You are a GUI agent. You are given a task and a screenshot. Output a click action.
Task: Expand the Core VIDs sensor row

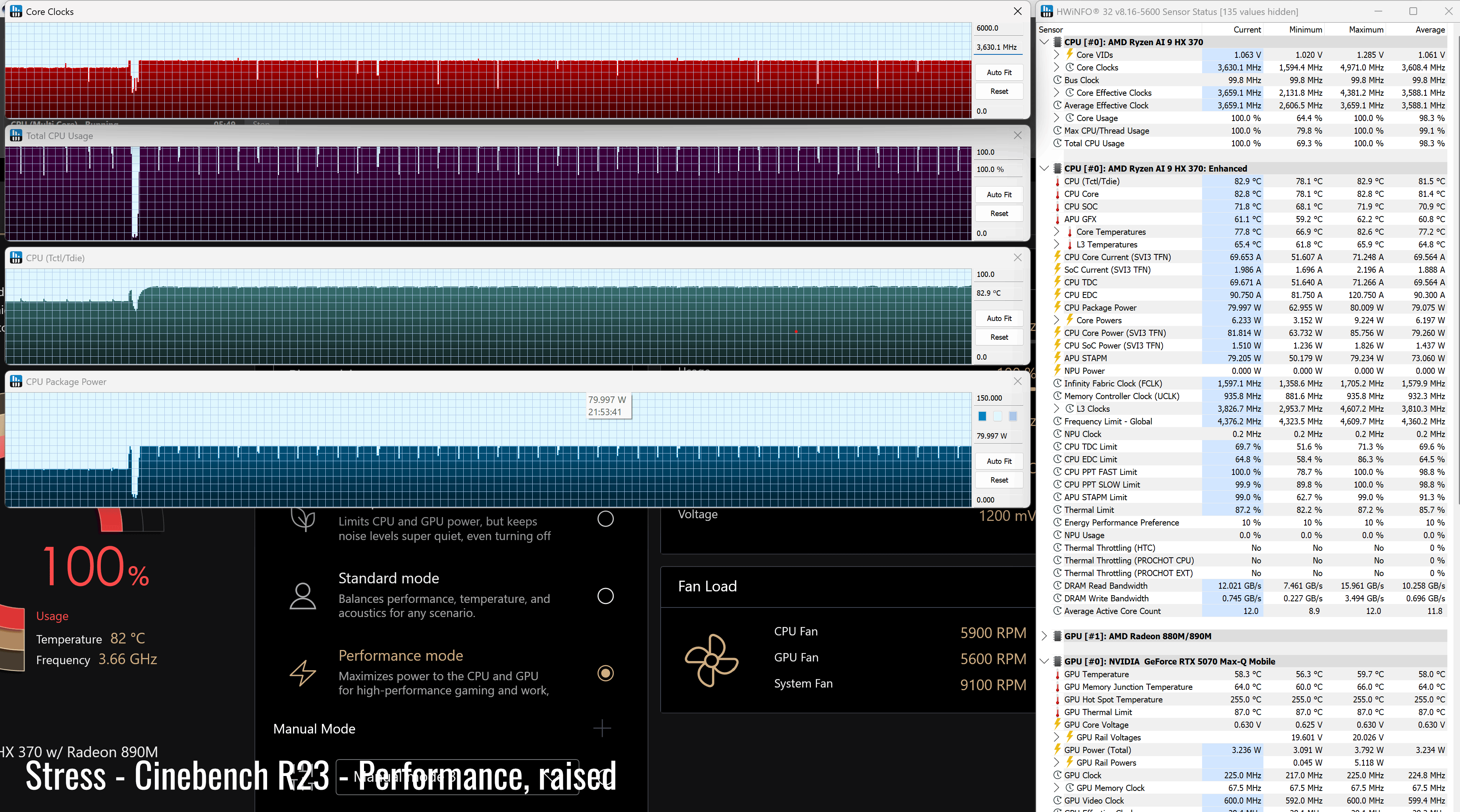1056,55
